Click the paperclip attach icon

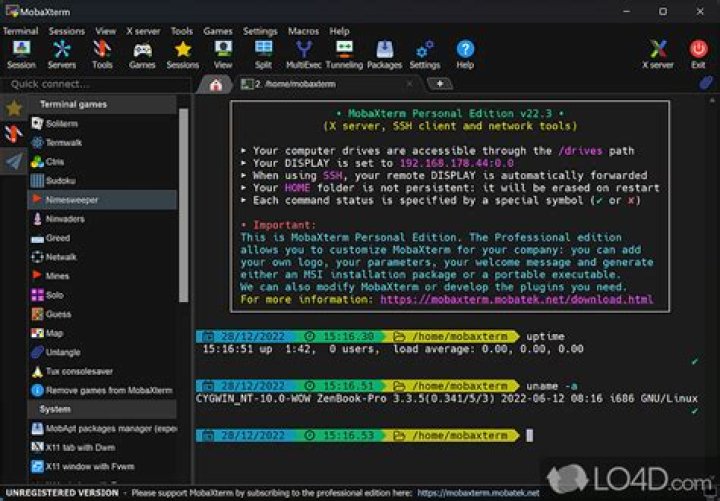click(x=706, y=83)
